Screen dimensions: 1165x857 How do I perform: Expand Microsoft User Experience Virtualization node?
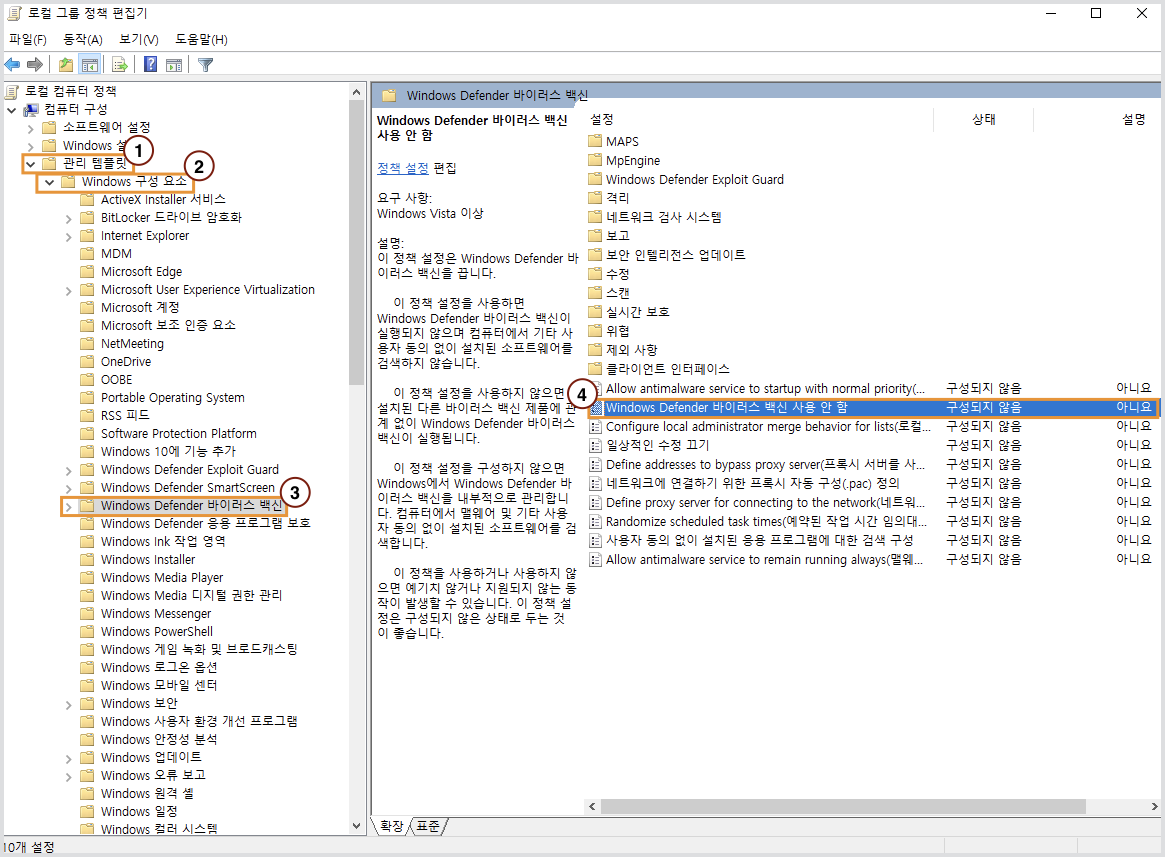(x=68, y=291)
